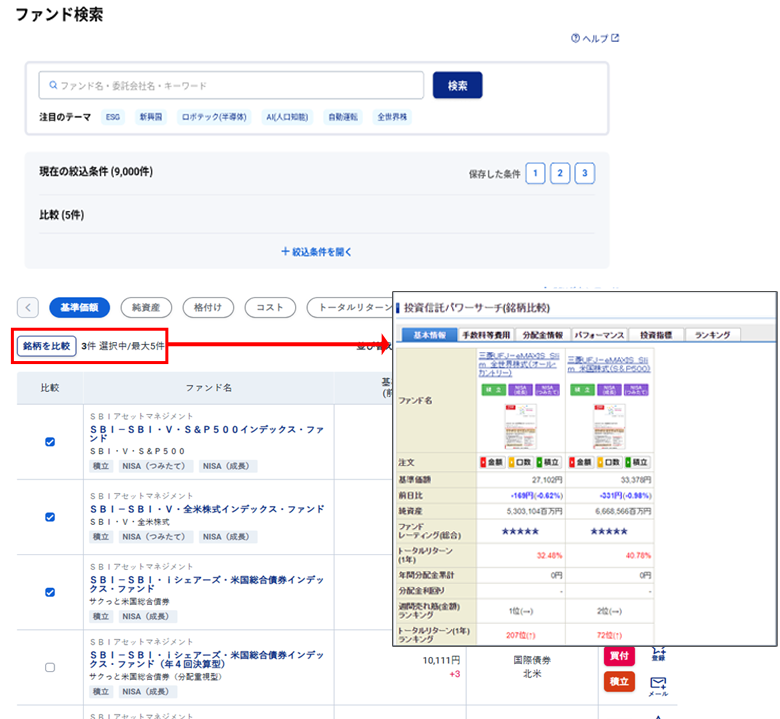
Task: Click the 10,111円 price cell
Action: (x=441, y=660)
